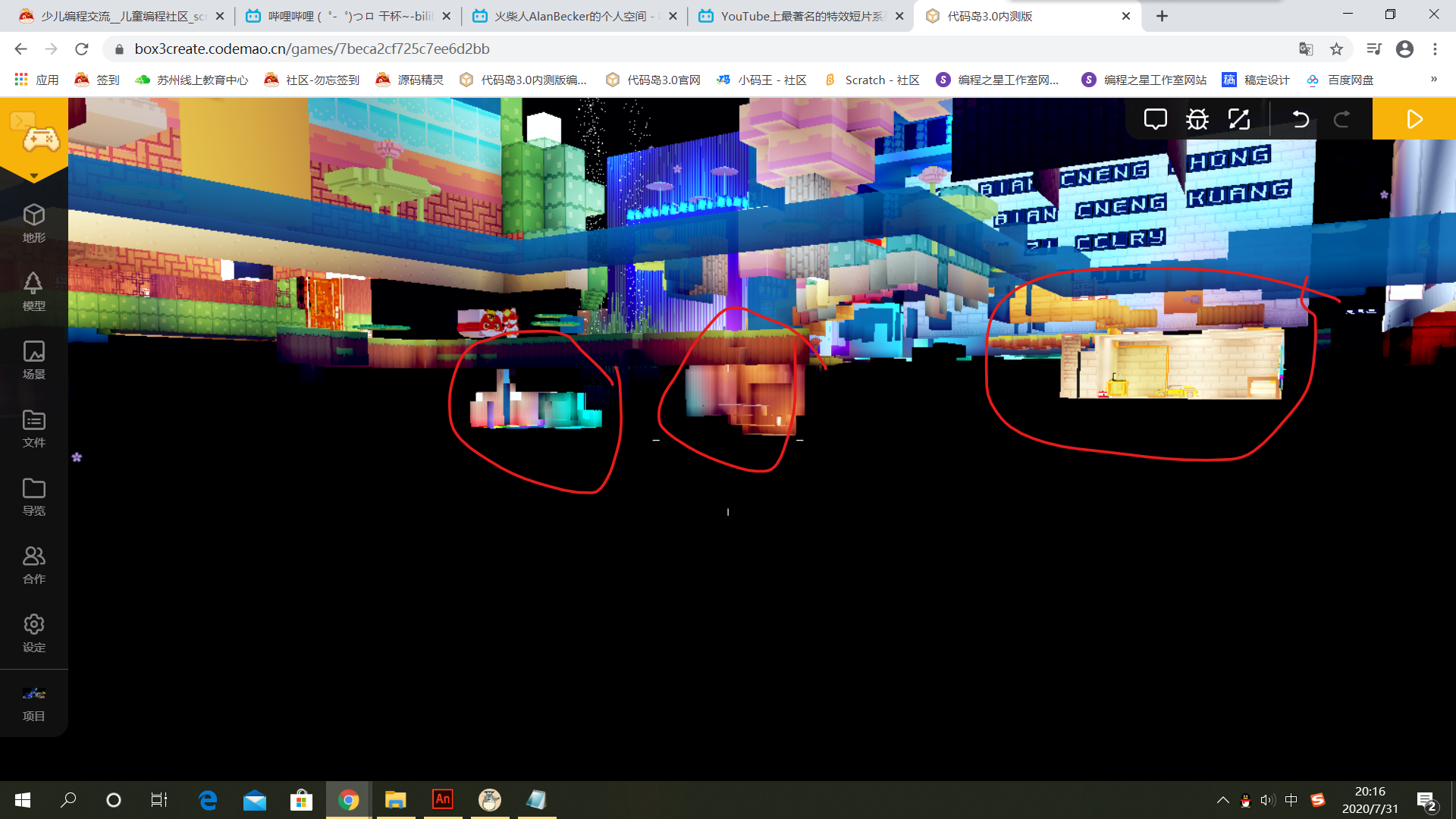
Task: Open the 签到 bookmark
Action: 97,80
